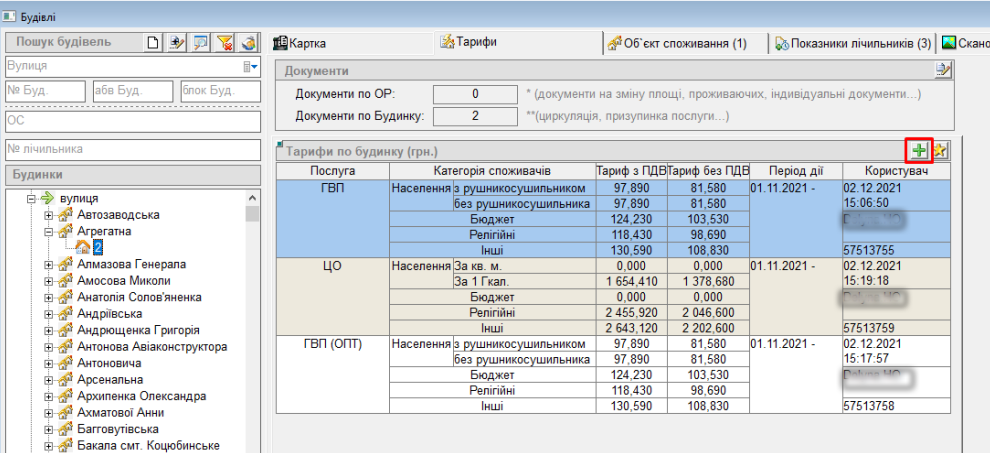Viewport: 990px width, 453px height.
Task: Open the documents edit icon in Документи header
Action: 942,70
